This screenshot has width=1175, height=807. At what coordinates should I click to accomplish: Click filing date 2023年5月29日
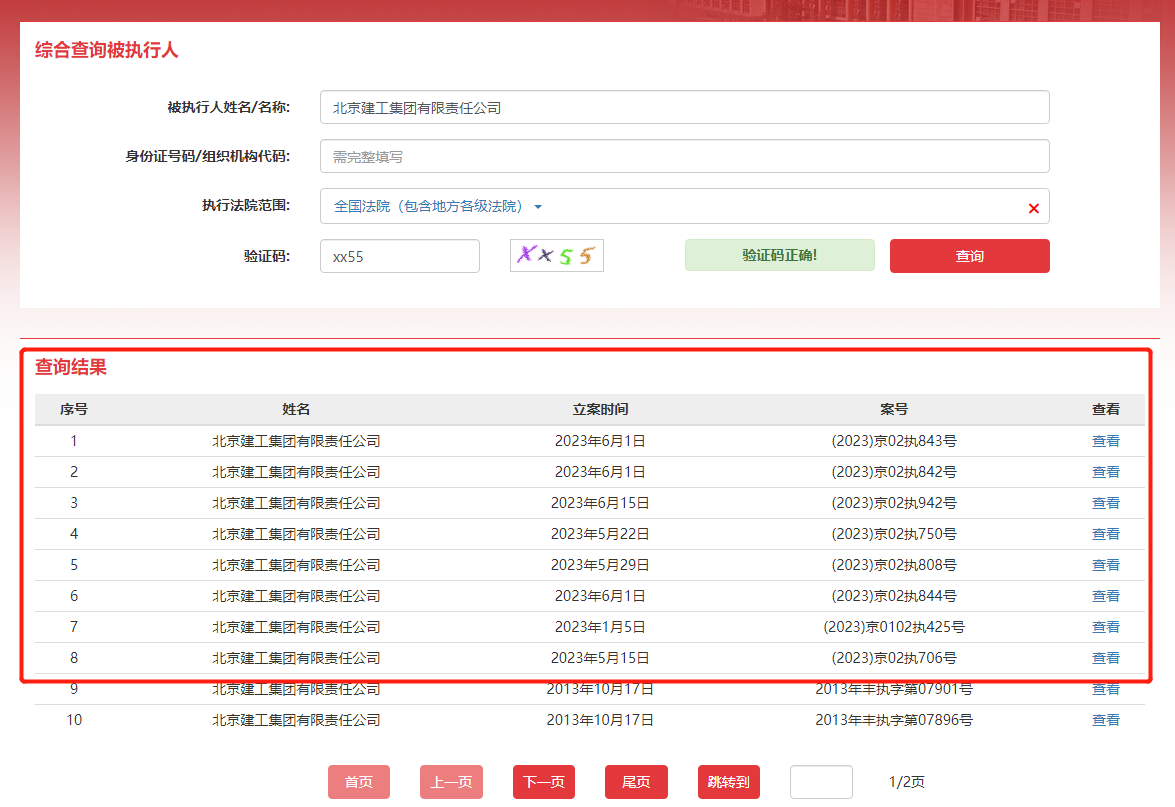[600, 565]
